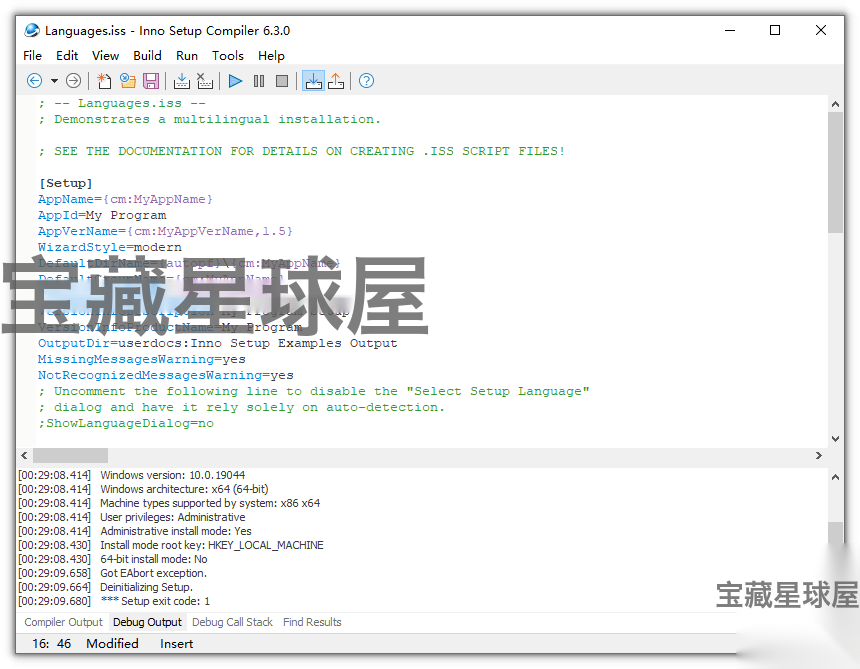Open the Edit menu
The image size is (860, 669).
click(x=67, y=55)
